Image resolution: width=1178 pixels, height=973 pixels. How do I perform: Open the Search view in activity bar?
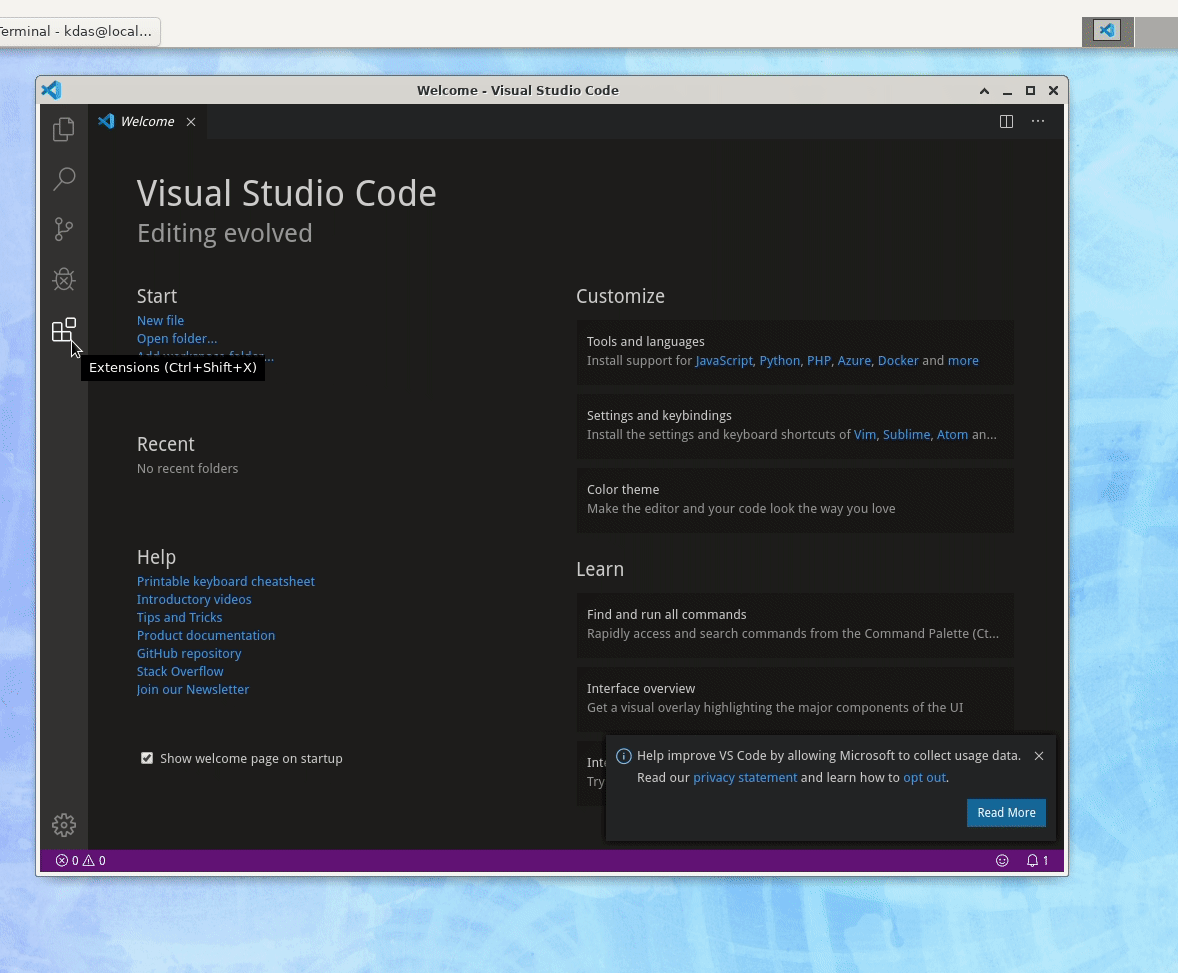64,179
